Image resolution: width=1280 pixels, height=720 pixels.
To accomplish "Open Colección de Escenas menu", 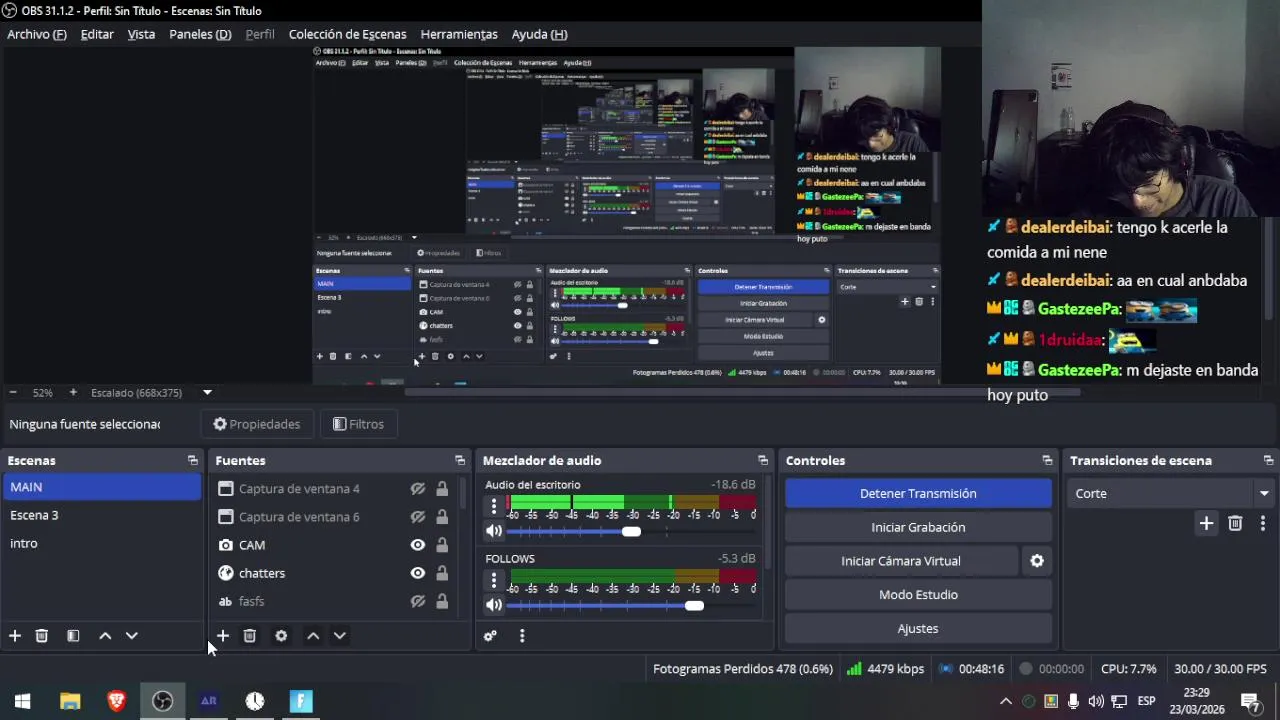I will tap(347, 34).
